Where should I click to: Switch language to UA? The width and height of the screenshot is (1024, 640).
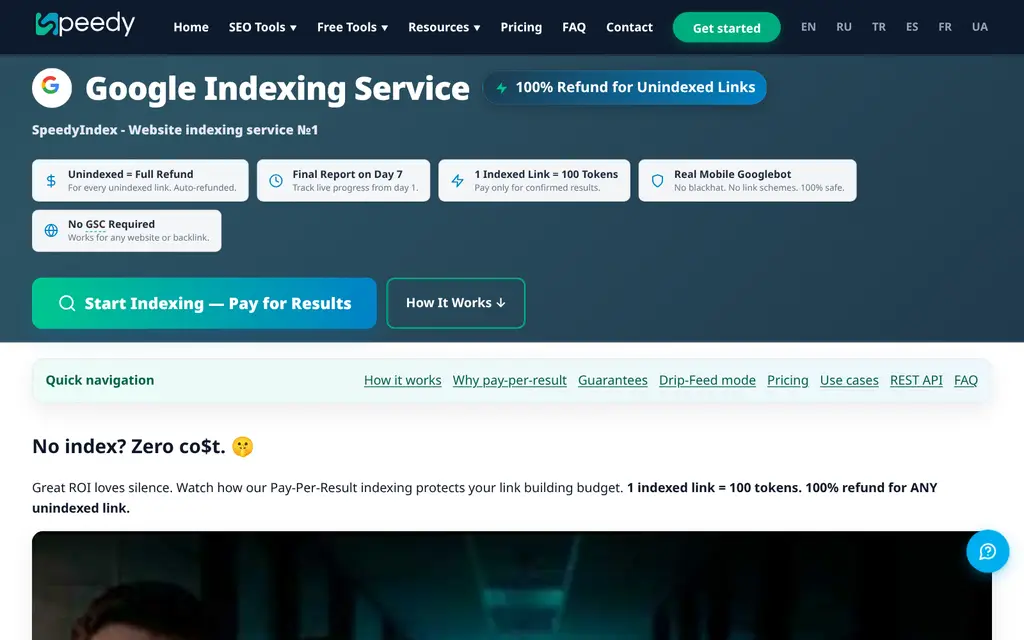pyautogui.click(x=980, y=27)
